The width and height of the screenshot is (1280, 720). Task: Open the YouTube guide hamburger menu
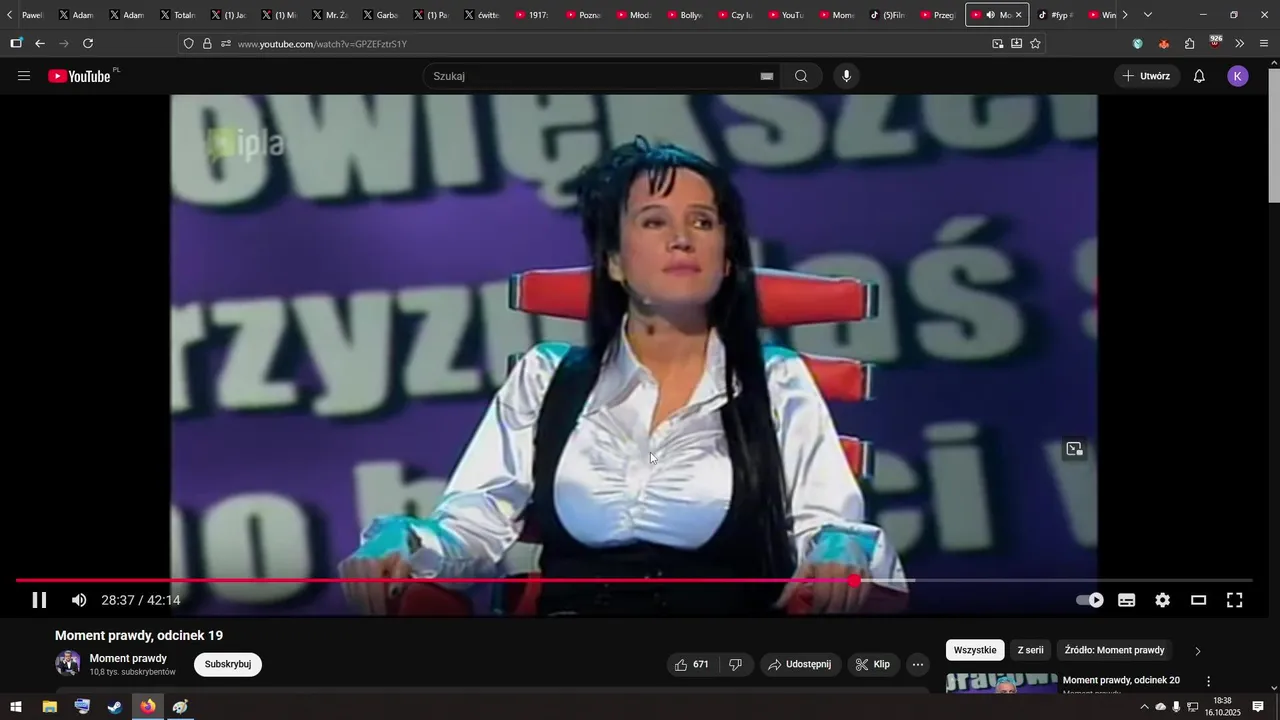click(x=24, y=76)
